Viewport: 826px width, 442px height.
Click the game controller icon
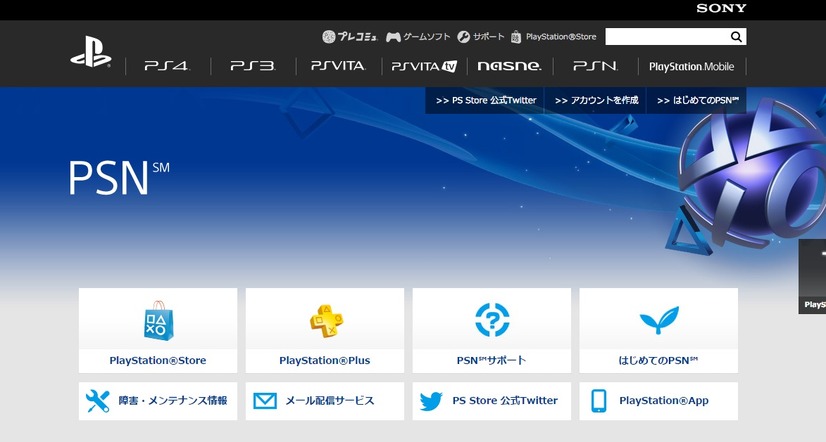(x=393, y=37)
